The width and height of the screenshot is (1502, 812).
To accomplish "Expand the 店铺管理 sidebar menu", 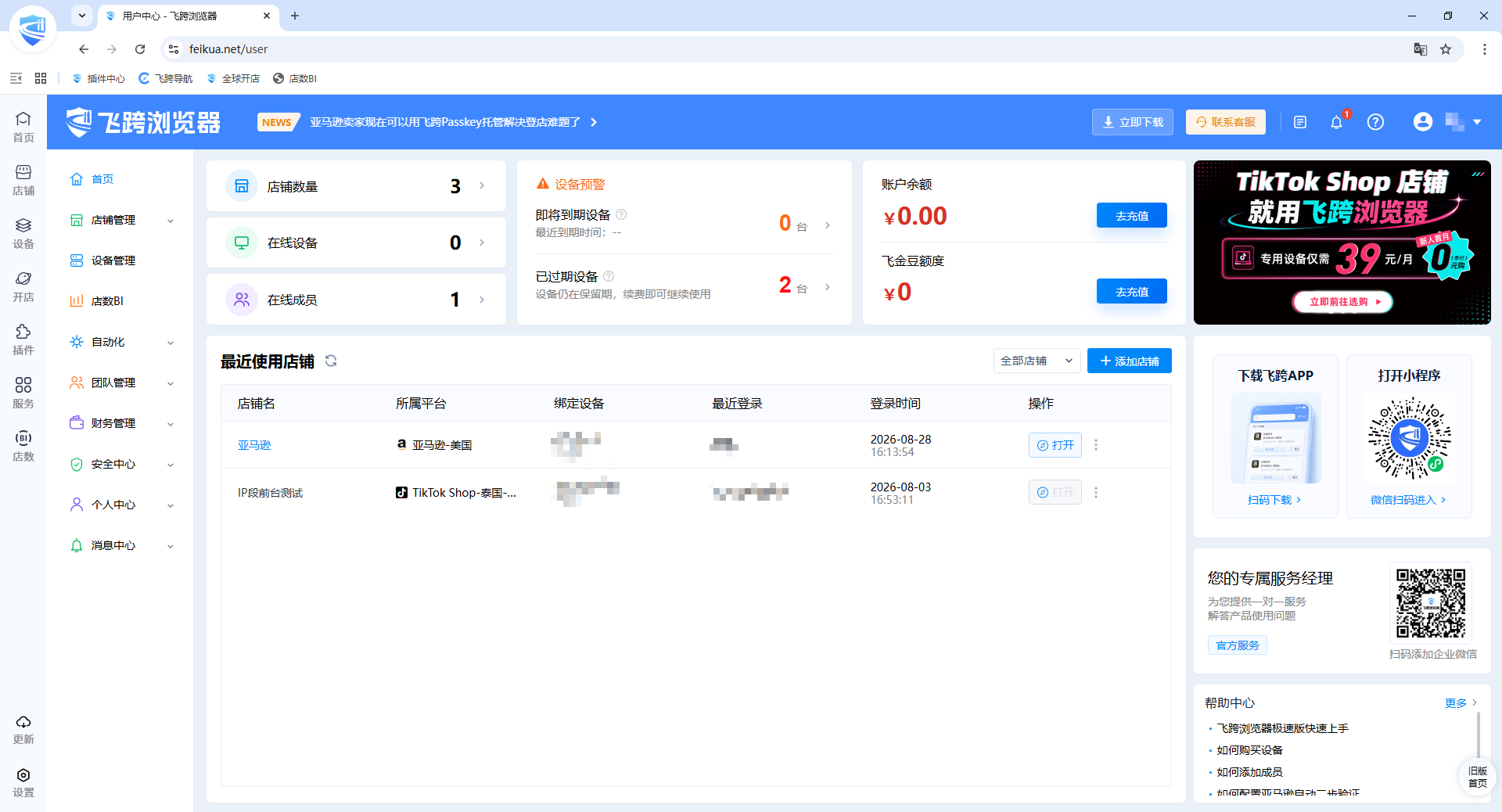I will (121, 220).
